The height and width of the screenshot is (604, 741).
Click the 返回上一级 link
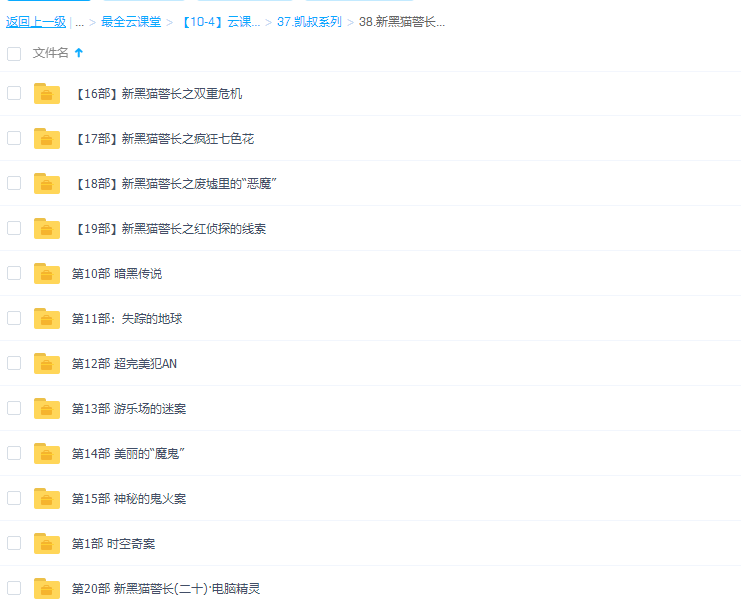pyautogui.click(x=36, y=22)
